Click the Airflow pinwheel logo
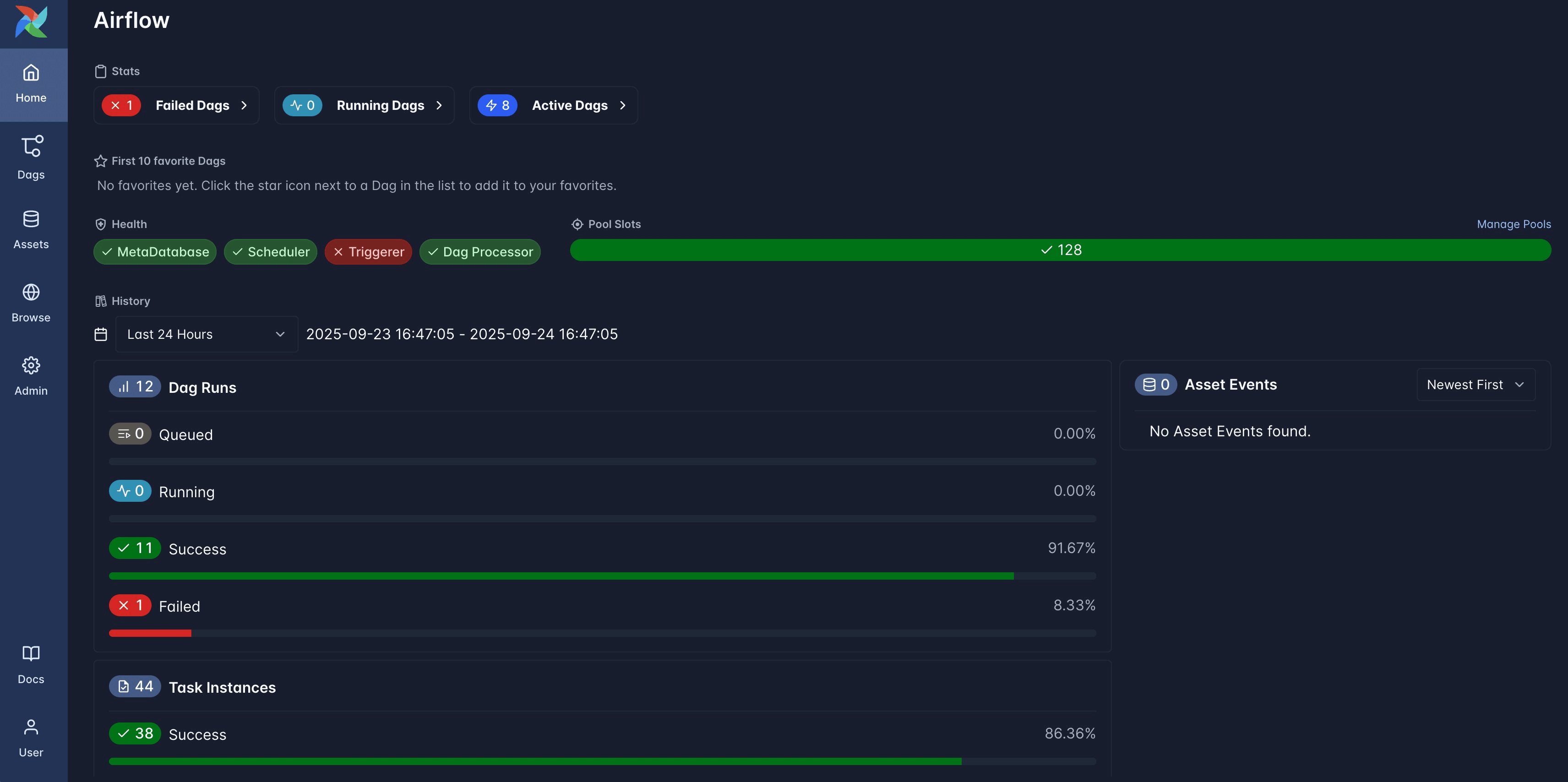This screenshot has height=782, width=1568. [31, 22]
